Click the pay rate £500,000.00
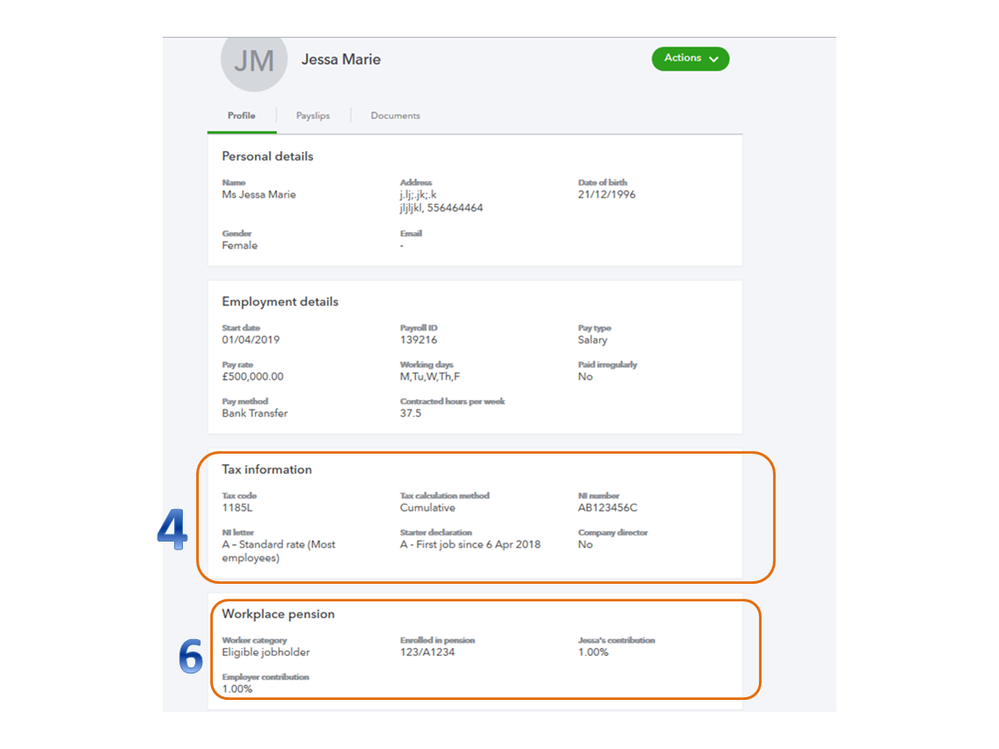999x749 pixels. pyautogui.click(x=252, y=377)
